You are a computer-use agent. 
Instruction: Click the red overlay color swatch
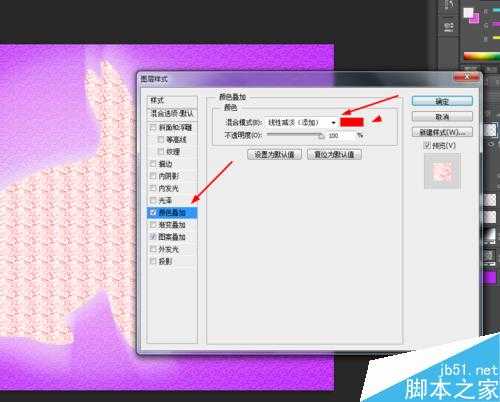point(352,122)
